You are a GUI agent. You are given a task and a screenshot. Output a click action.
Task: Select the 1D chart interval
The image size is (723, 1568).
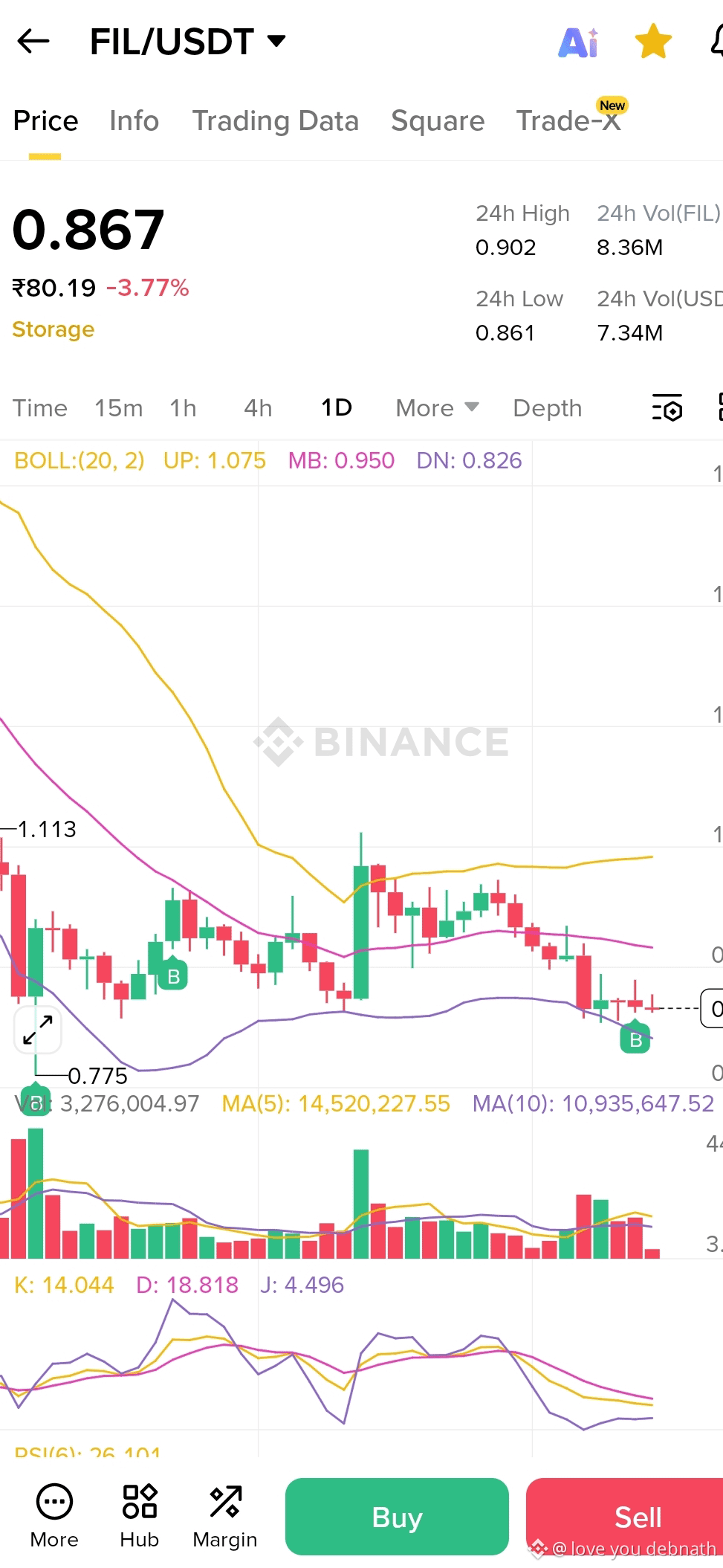pyautogui.click(x=336, y=408)
